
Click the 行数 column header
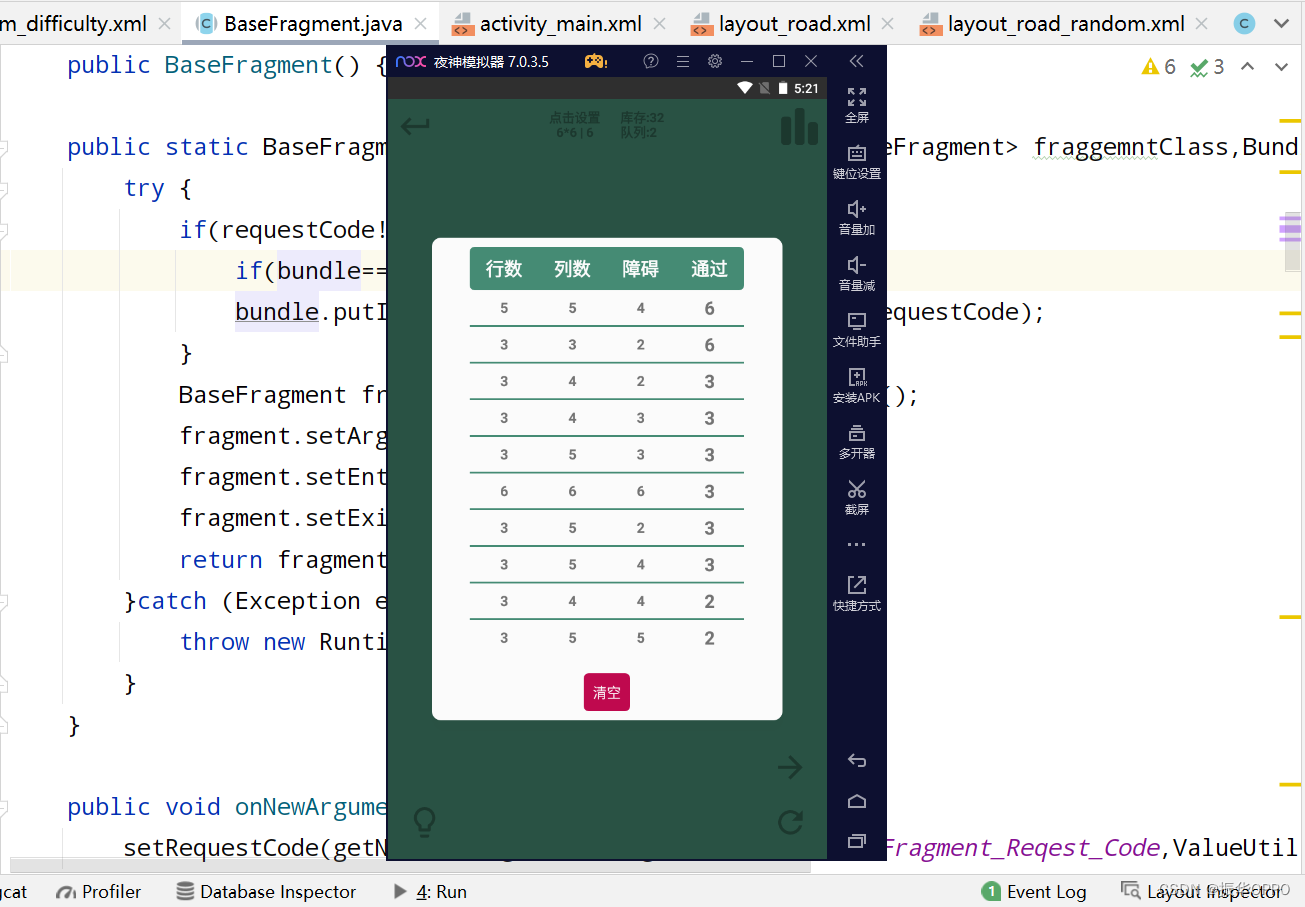coord(504,269)
